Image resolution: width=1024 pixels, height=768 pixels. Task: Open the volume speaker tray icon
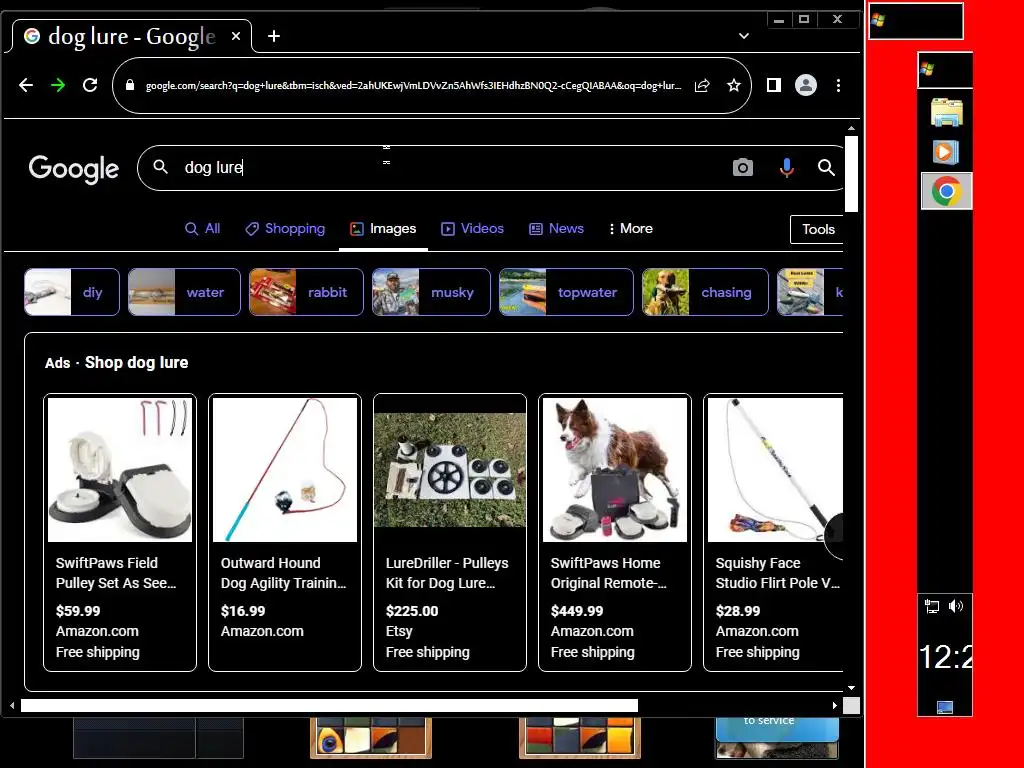tap(955, 606)
